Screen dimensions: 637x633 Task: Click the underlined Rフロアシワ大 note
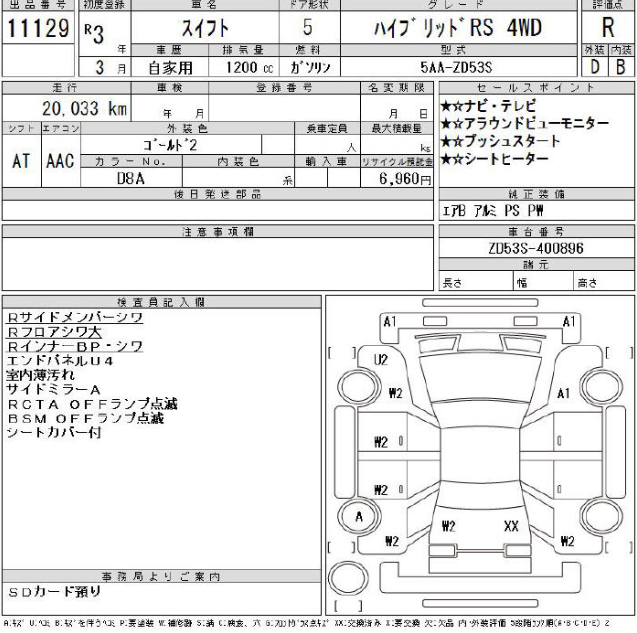click(54, 331)
